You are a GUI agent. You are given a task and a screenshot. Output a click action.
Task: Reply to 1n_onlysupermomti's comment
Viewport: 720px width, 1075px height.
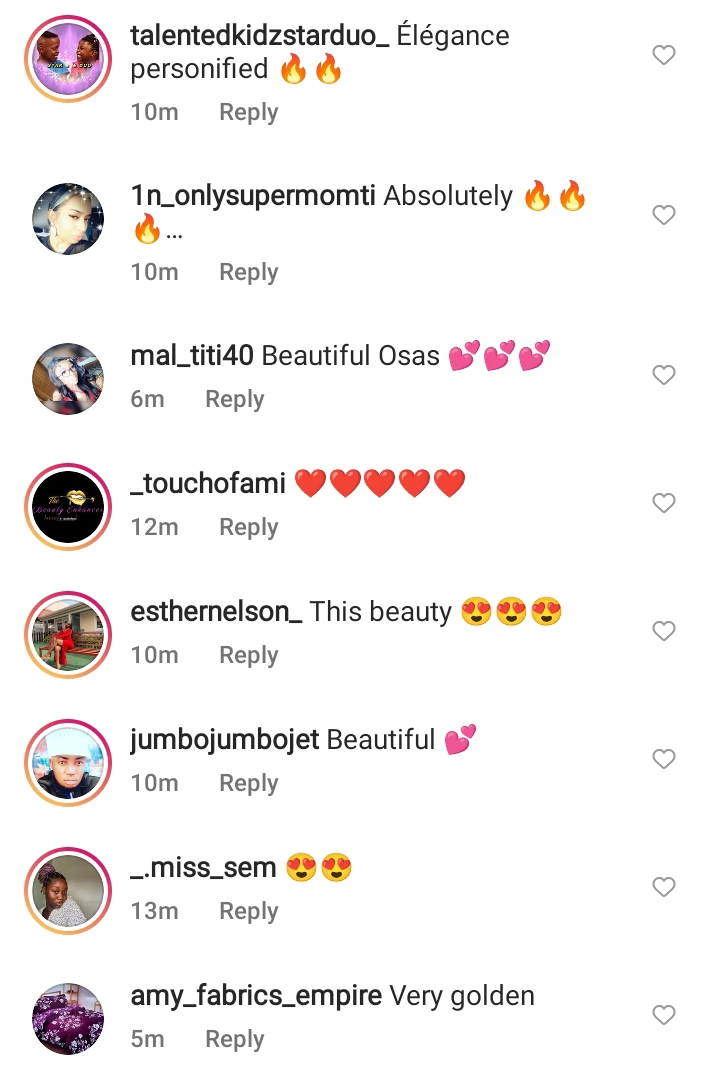click(248, 272)
